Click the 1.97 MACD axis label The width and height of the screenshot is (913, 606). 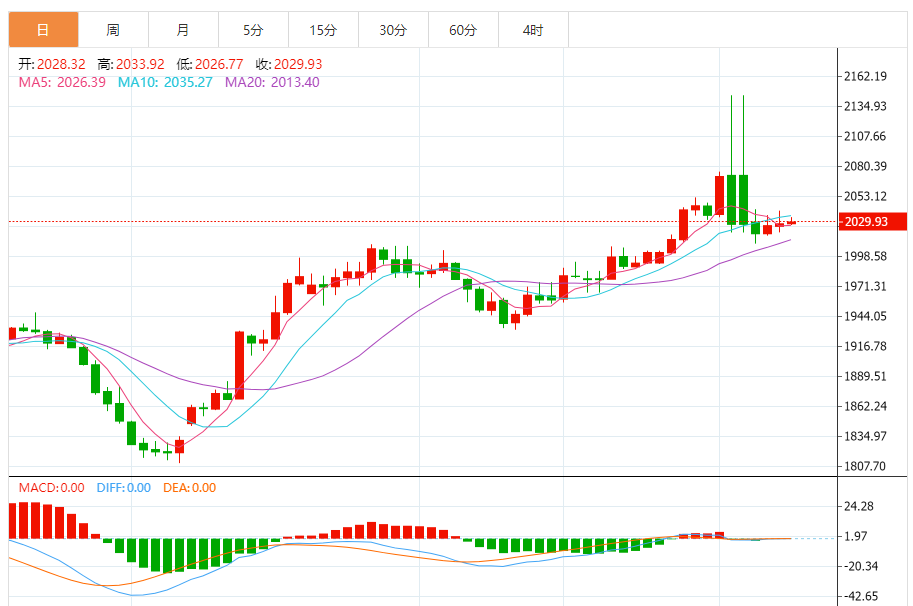856,536
